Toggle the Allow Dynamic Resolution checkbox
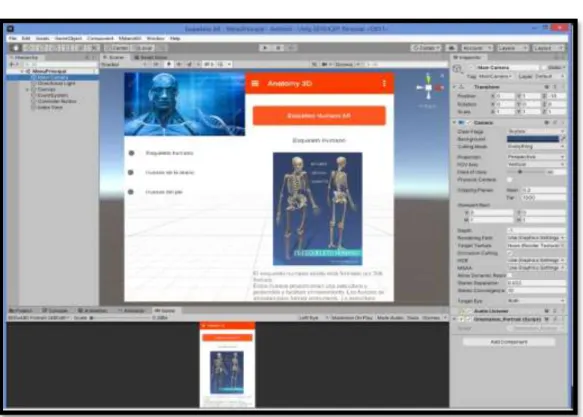Viewport: 583px width, 417px height. [x=510, y=275]
